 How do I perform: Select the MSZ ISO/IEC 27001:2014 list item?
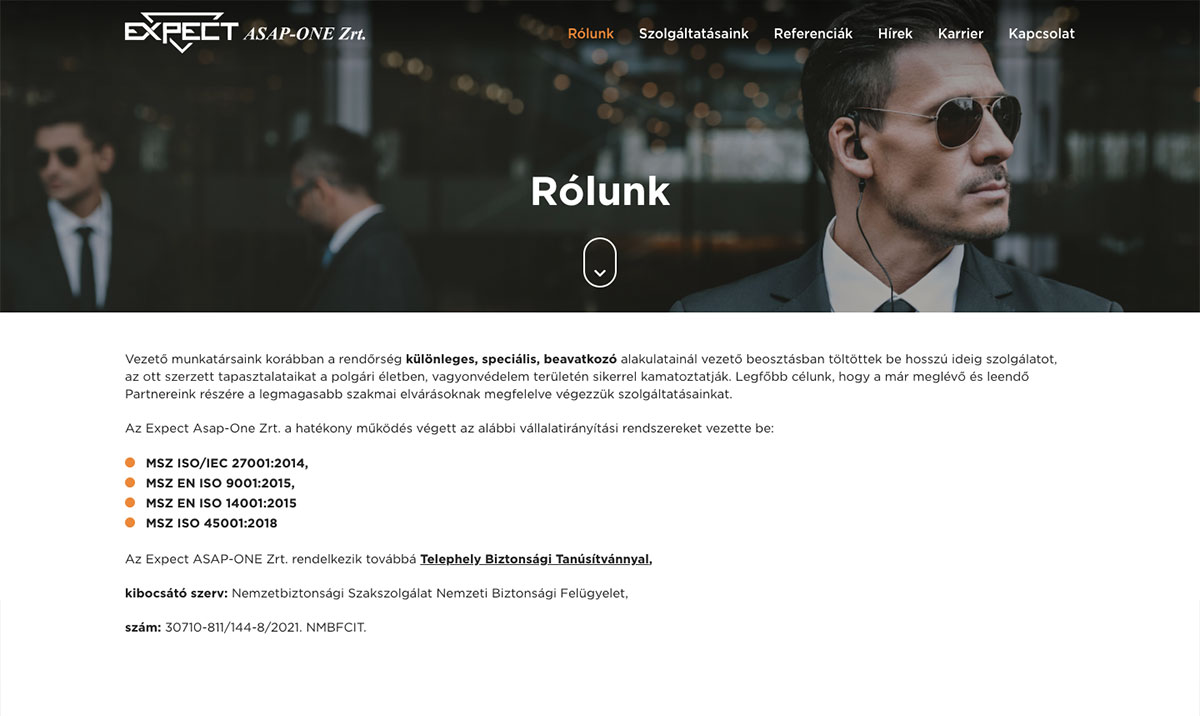tap(227, 463)
